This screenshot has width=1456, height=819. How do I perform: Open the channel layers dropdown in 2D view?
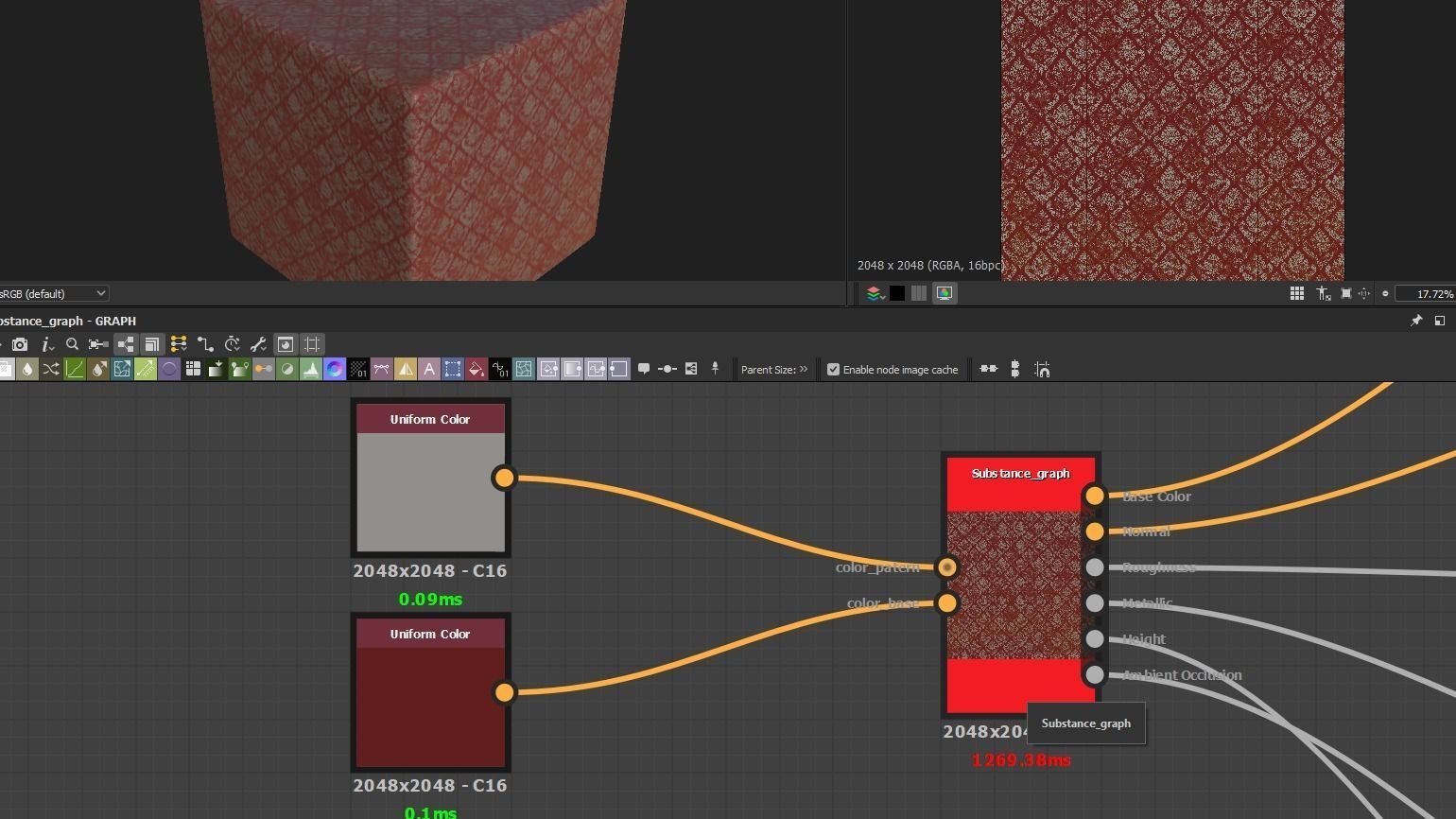[x=875, y=293]
